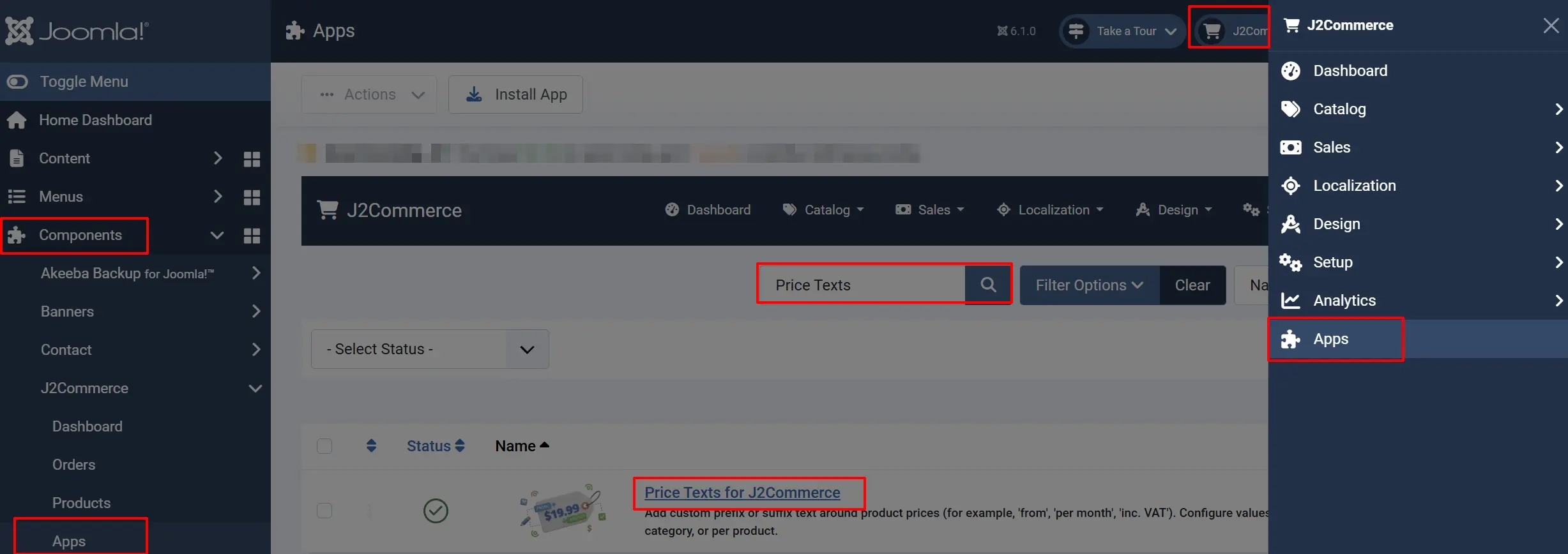1568x554 pixels.
Task: Click the Install App button
Action: [x=515, y=94]
